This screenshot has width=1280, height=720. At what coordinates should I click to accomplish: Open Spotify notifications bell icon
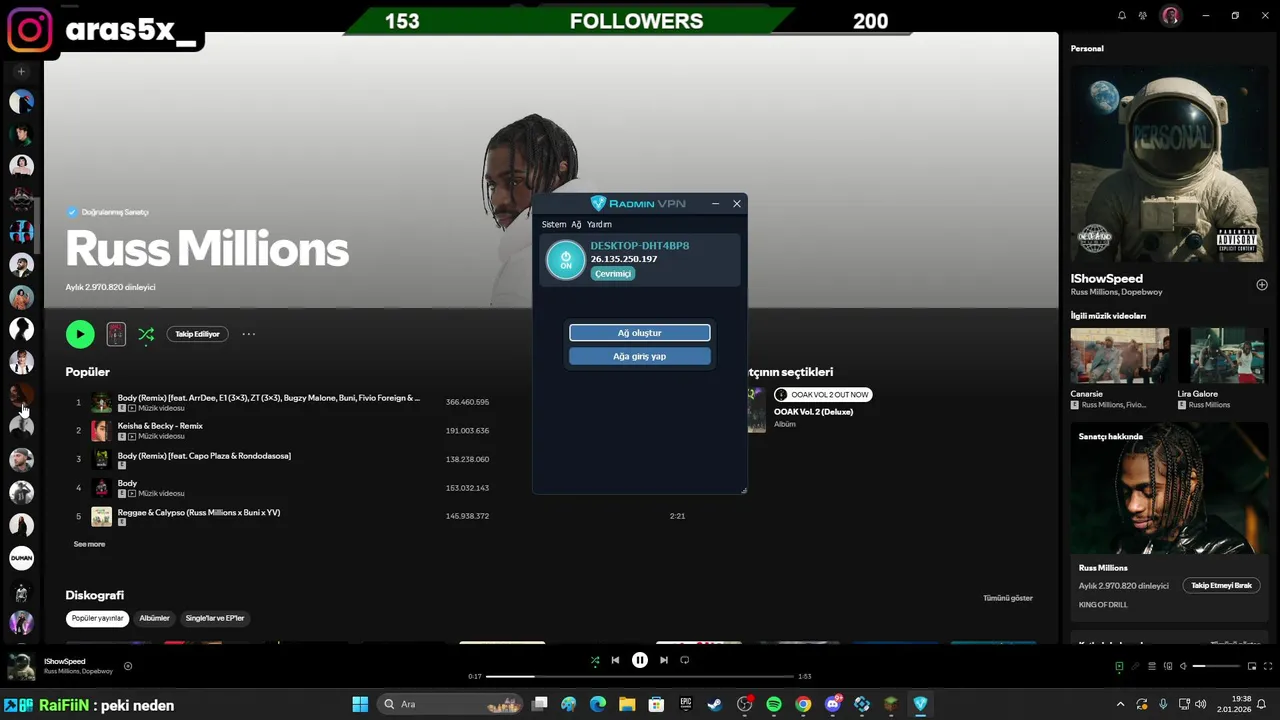point(1121,16)
